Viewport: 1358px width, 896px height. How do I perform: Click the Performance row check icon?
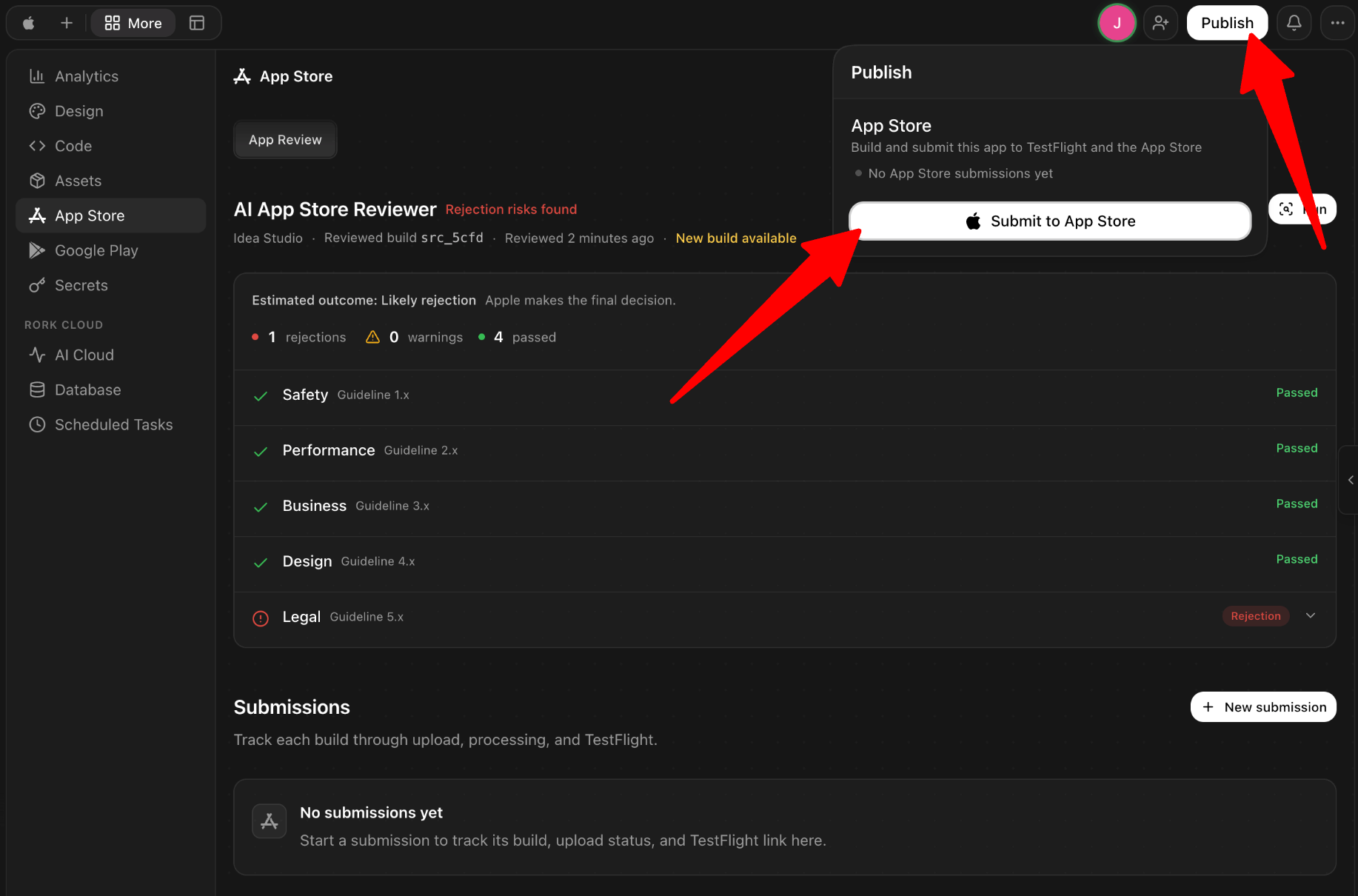pos(261,452)
